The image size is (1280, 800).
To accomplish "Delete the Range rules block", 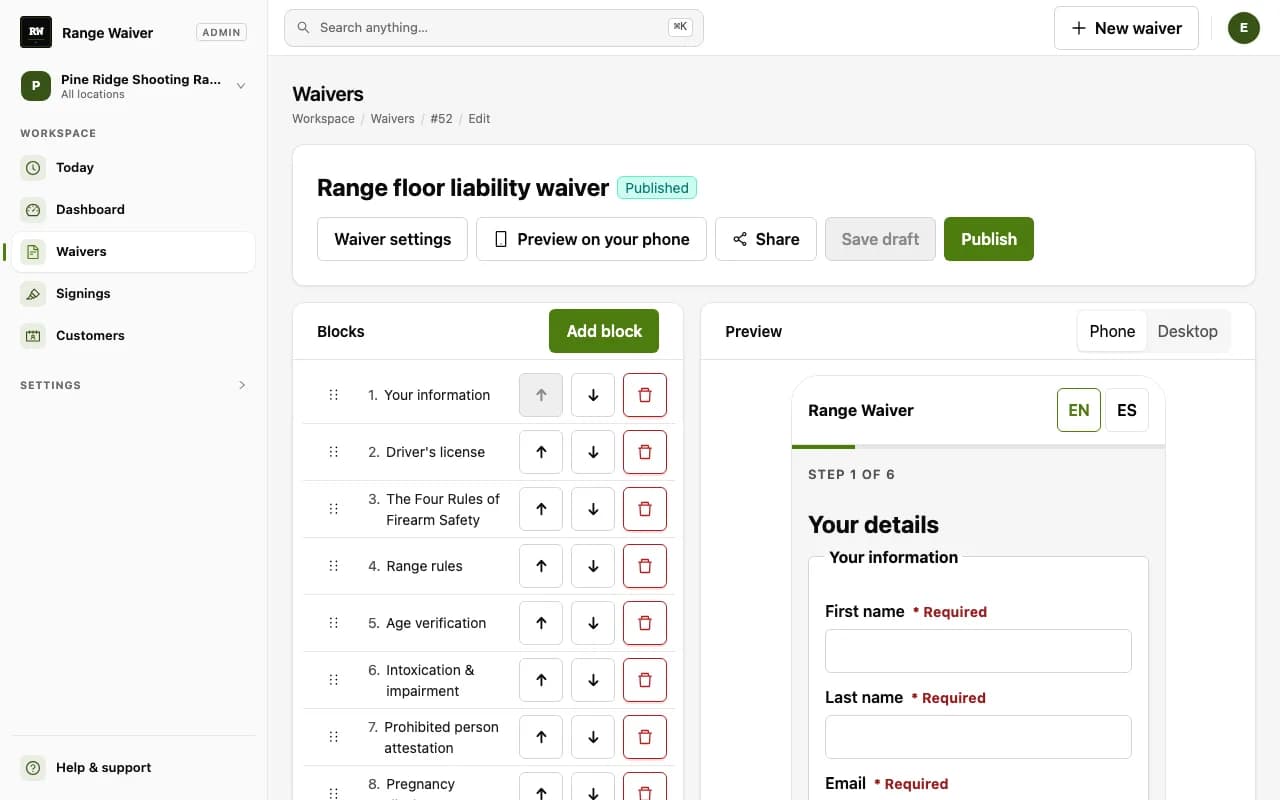I will (x=645, y=566).
